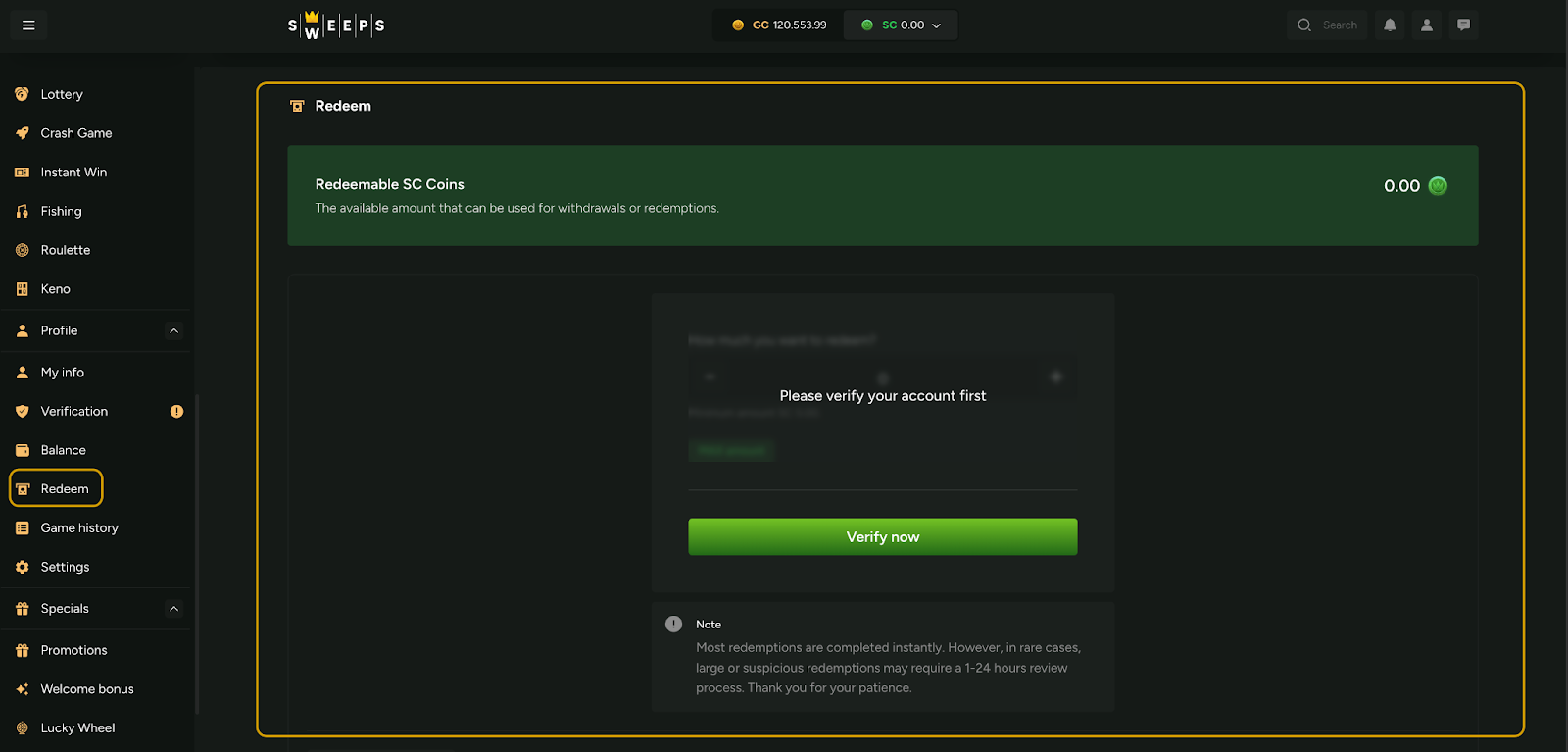Click the Search input field

tap(1339, 25)
